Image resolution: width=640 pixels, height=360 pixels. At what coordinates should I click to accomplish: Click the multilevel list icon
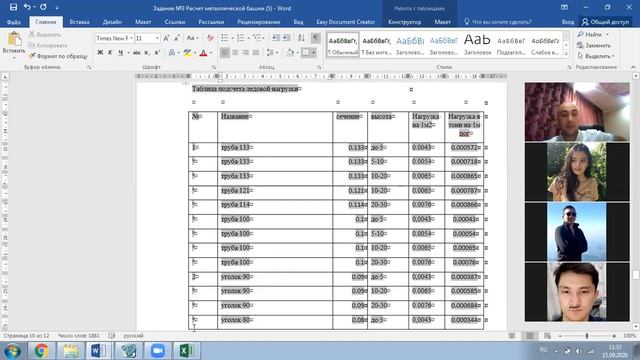(257, 38)
